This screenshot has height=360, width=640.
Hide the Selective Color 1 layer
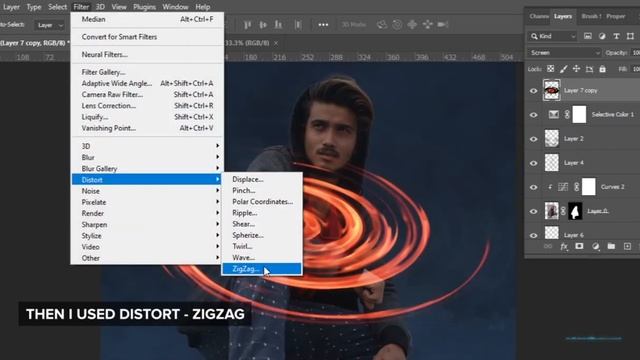click(x=533, y=115)
